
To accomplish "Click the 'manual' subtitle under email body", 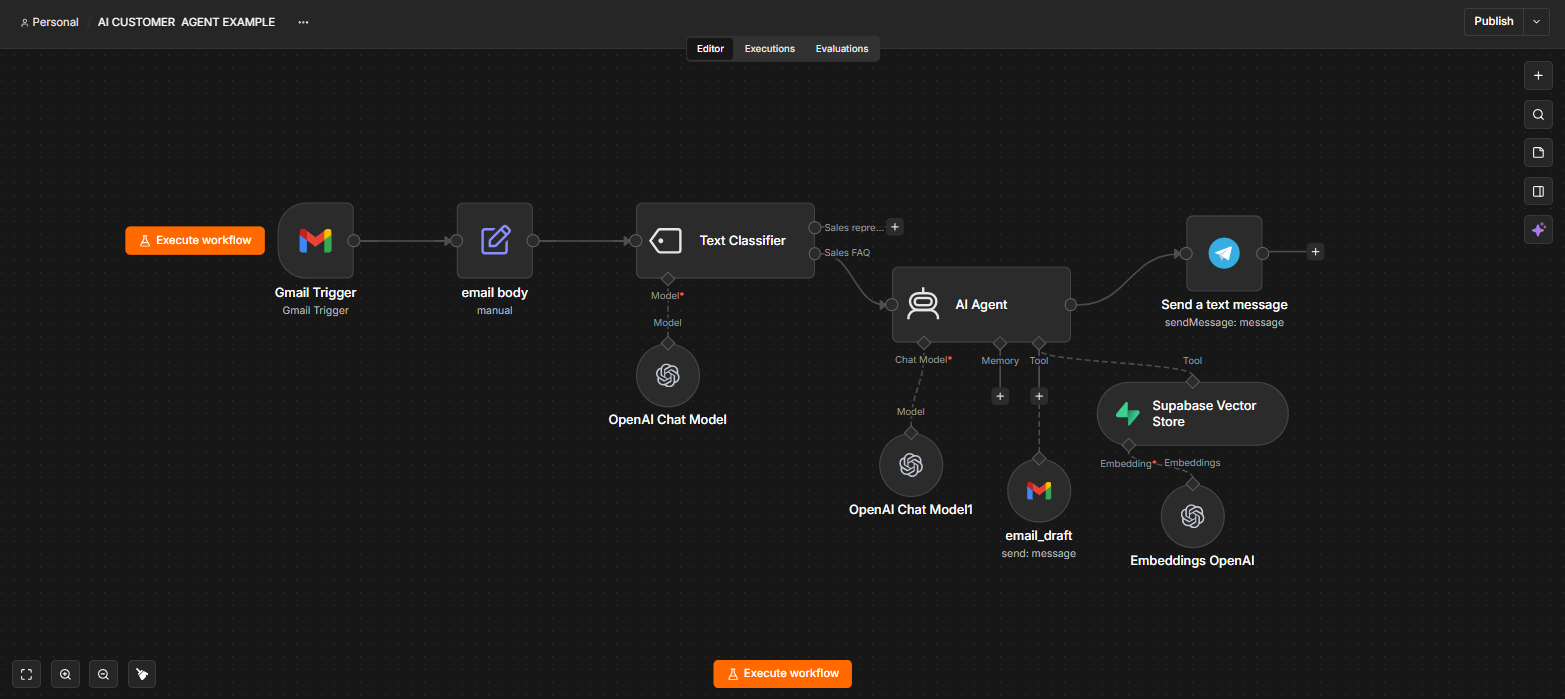I will point(495,310).
